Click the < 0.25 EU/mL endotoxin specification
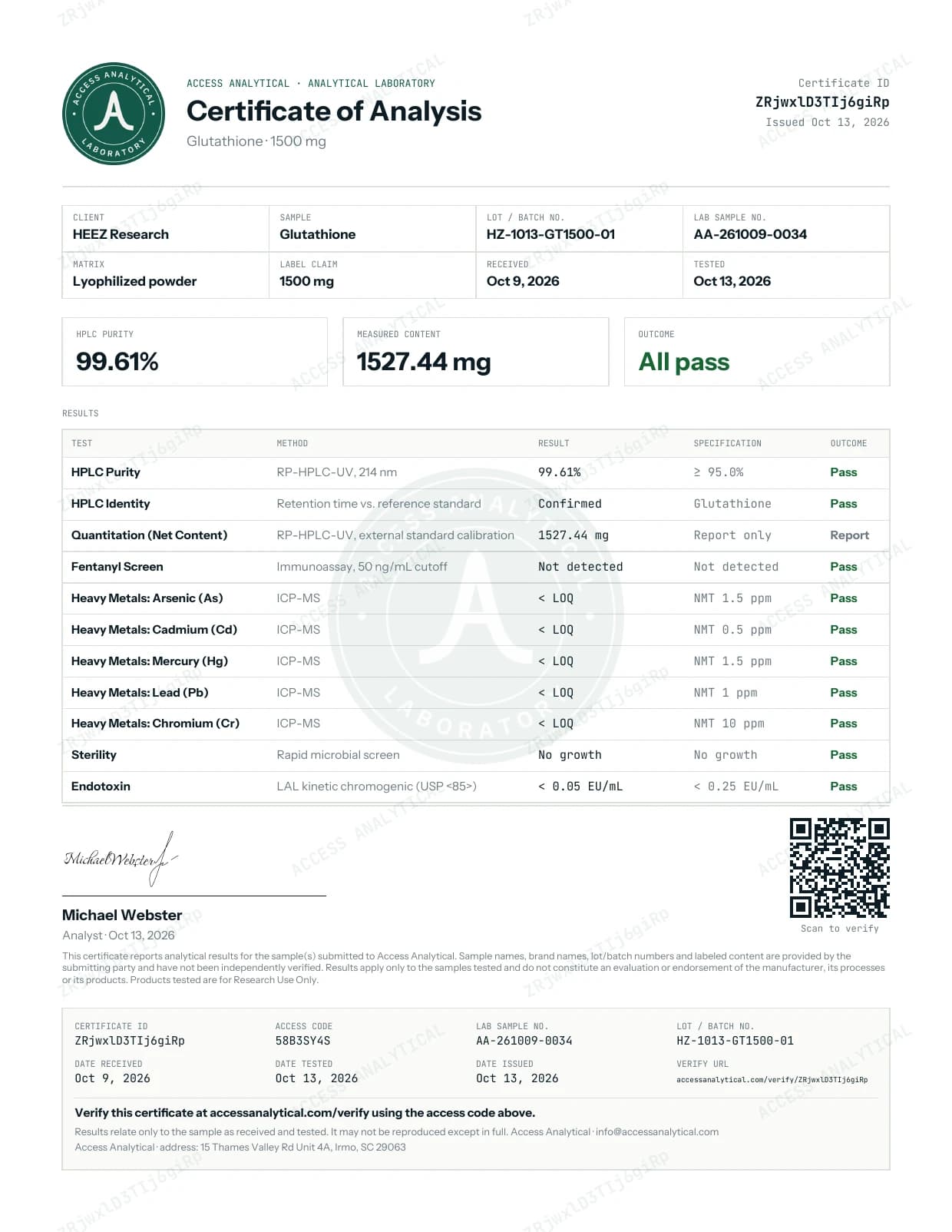The height and width of the screenshot is (1232, 952). pyautogui.click(x=736, y=787)
